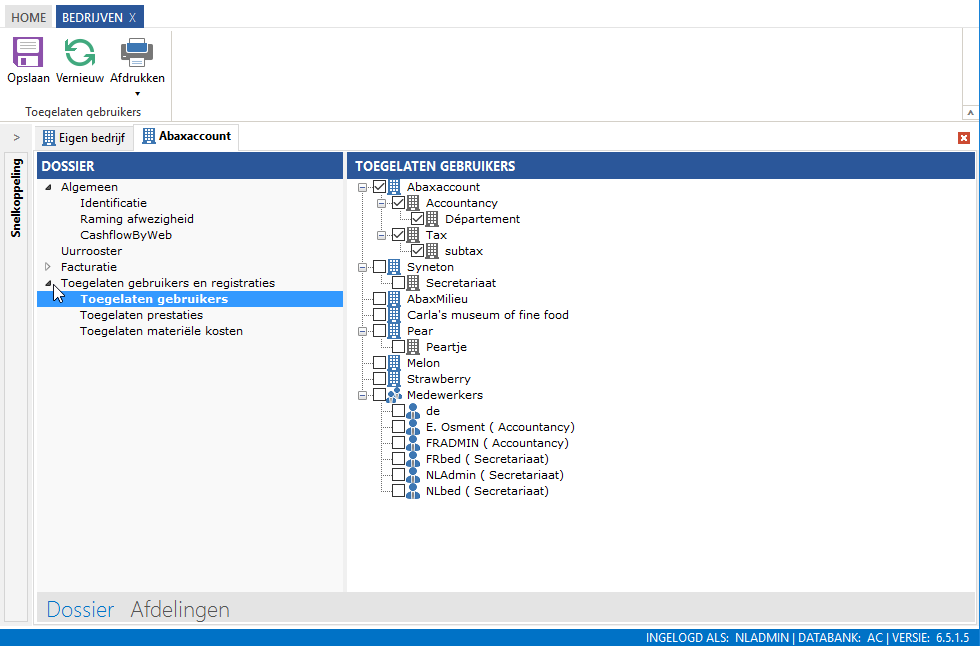Viewport: 980px width, 646px height.
Task: Switch to the HOME tab
Action: pyautogui.click(x=29, y=17)
